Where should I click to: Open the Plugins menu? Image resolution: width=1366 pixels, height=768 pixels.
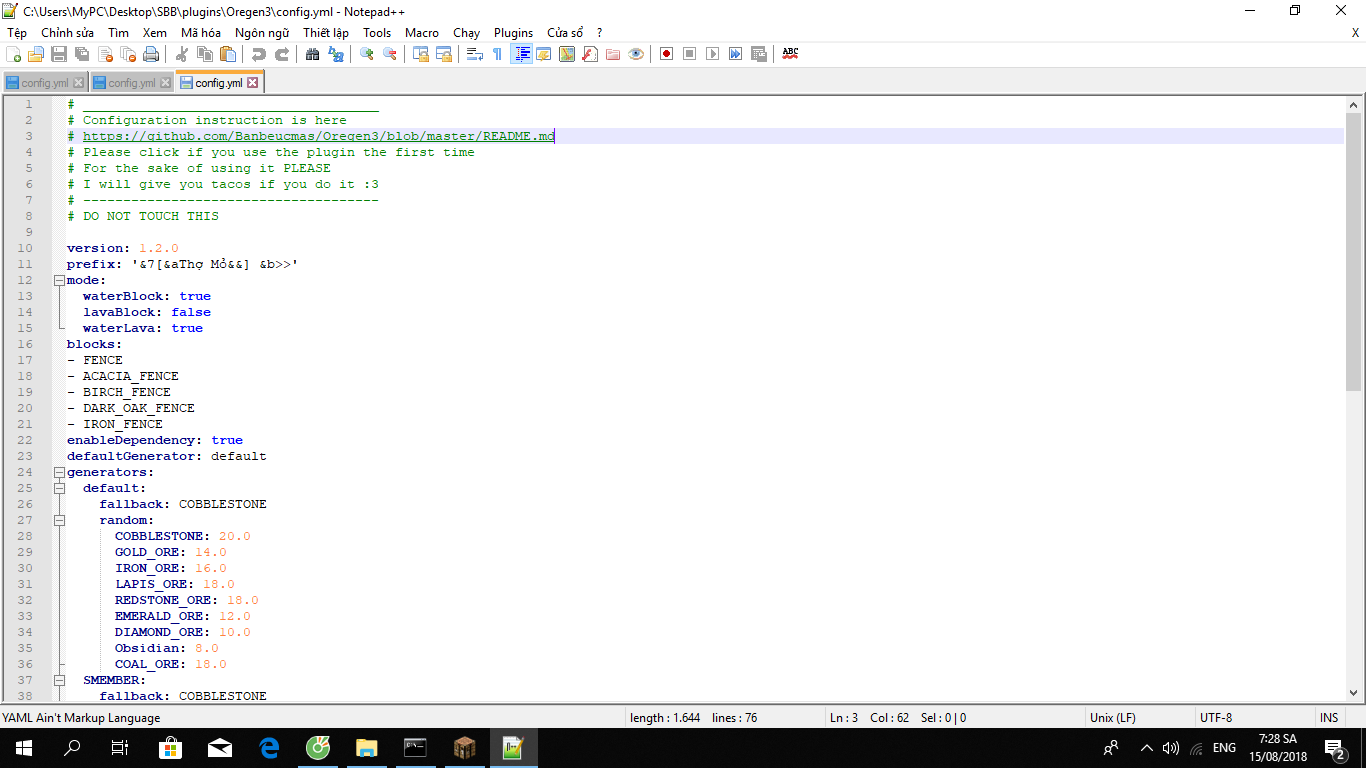(513, 33)
